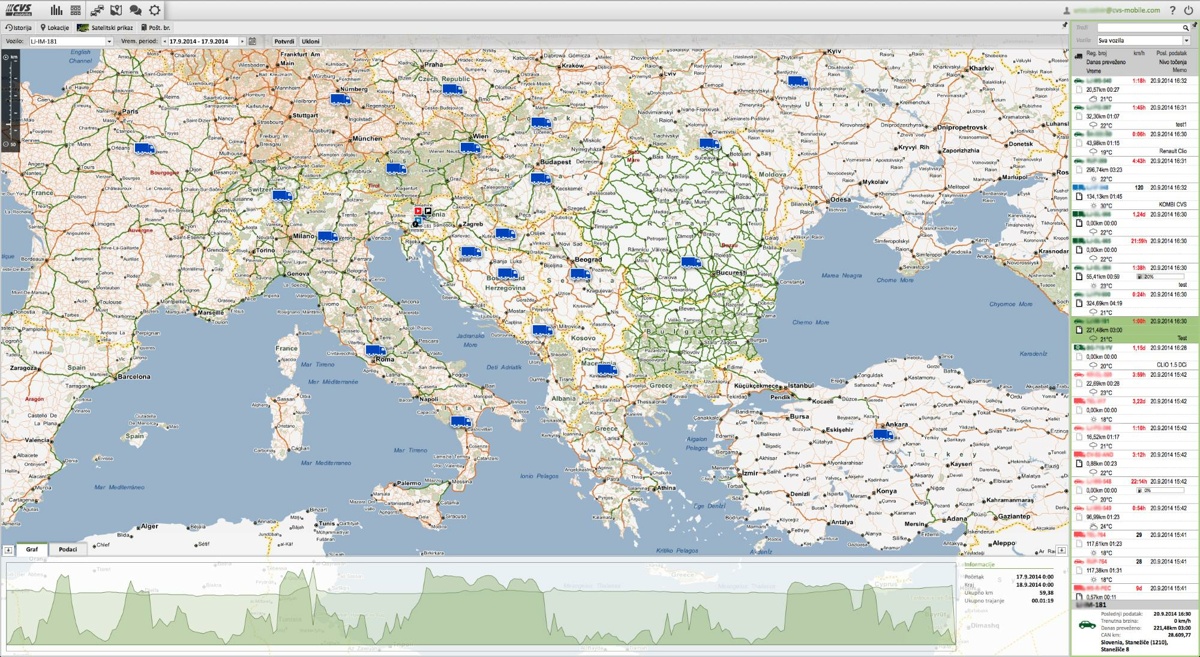This screenshot has width=1200, height=657.
Task: Switch to the Podaci tab
Action: pyautogui.click(x=68, y=550)
